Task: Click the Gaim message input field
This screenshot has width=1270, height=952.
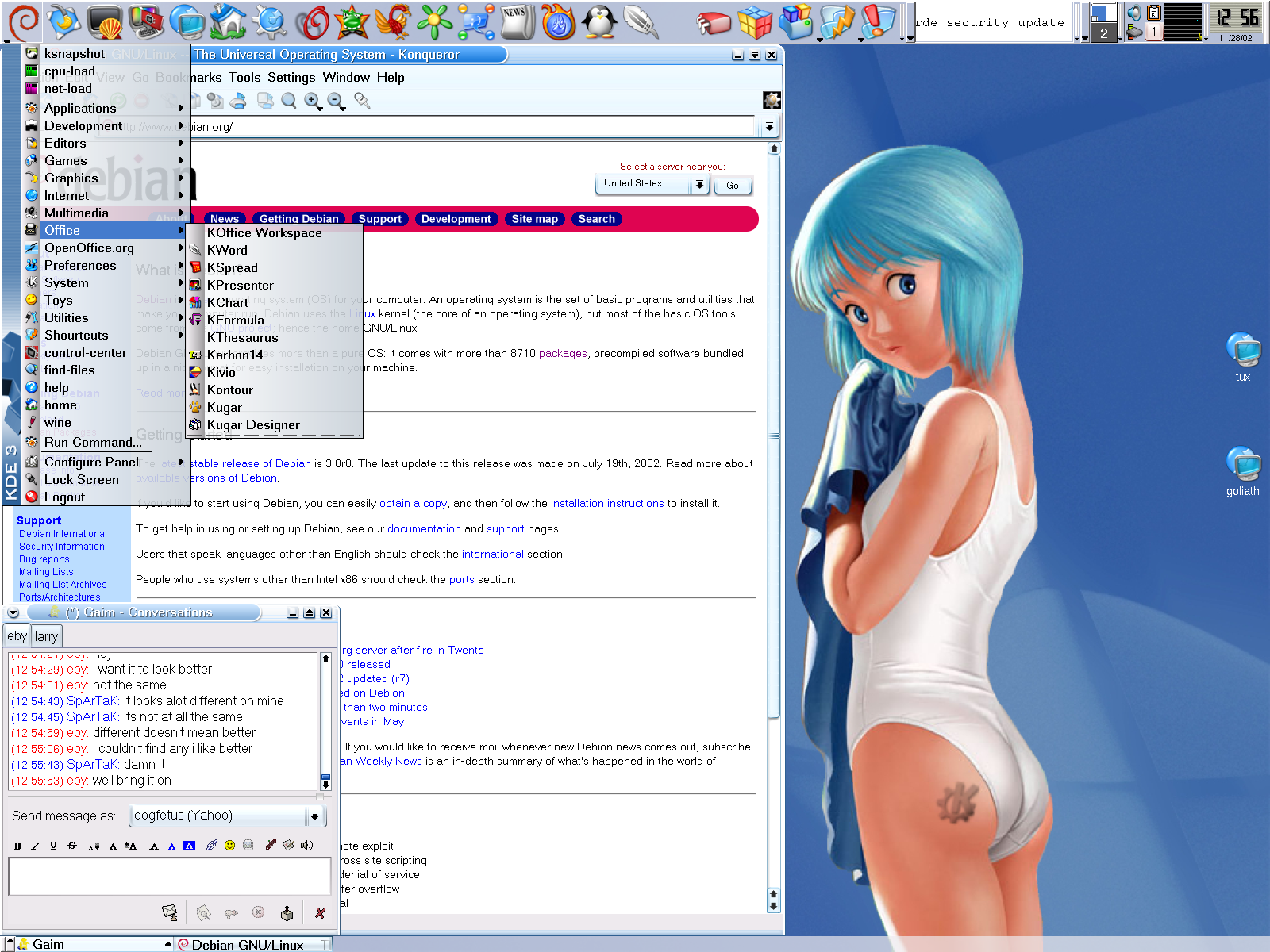Action: point(170,877)
